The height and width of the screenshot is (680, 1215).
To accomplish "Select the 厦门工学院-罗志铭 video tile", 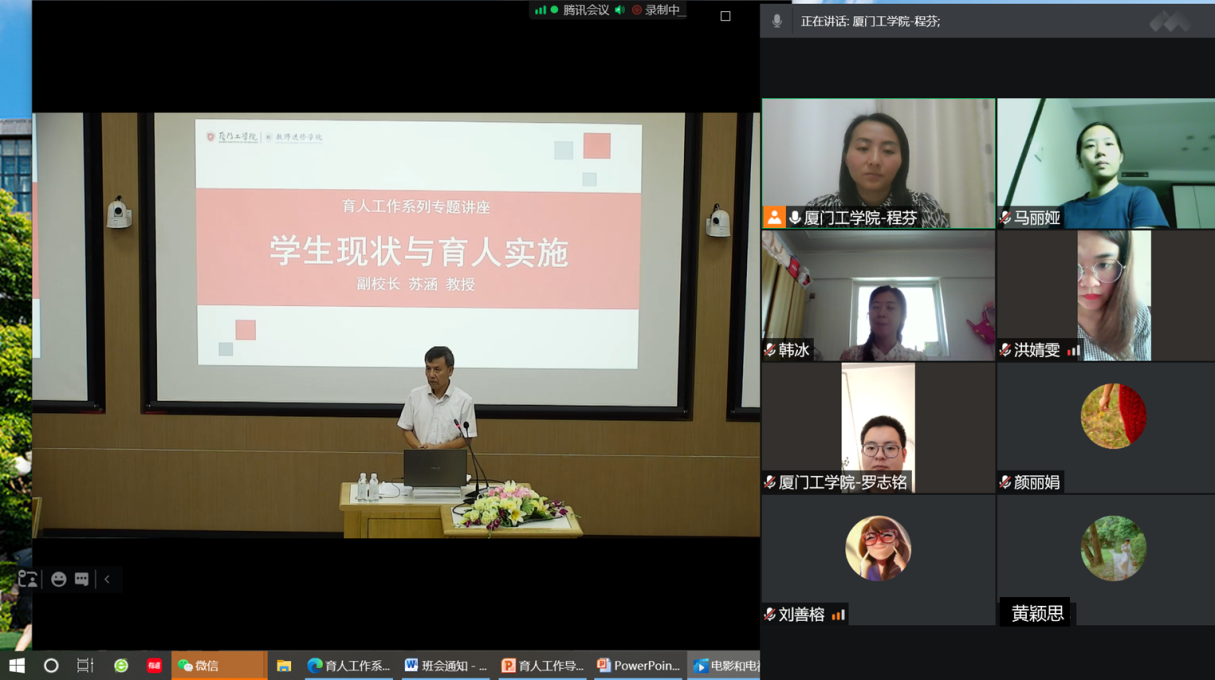I will pyautogui.click(x=878, y=428).
